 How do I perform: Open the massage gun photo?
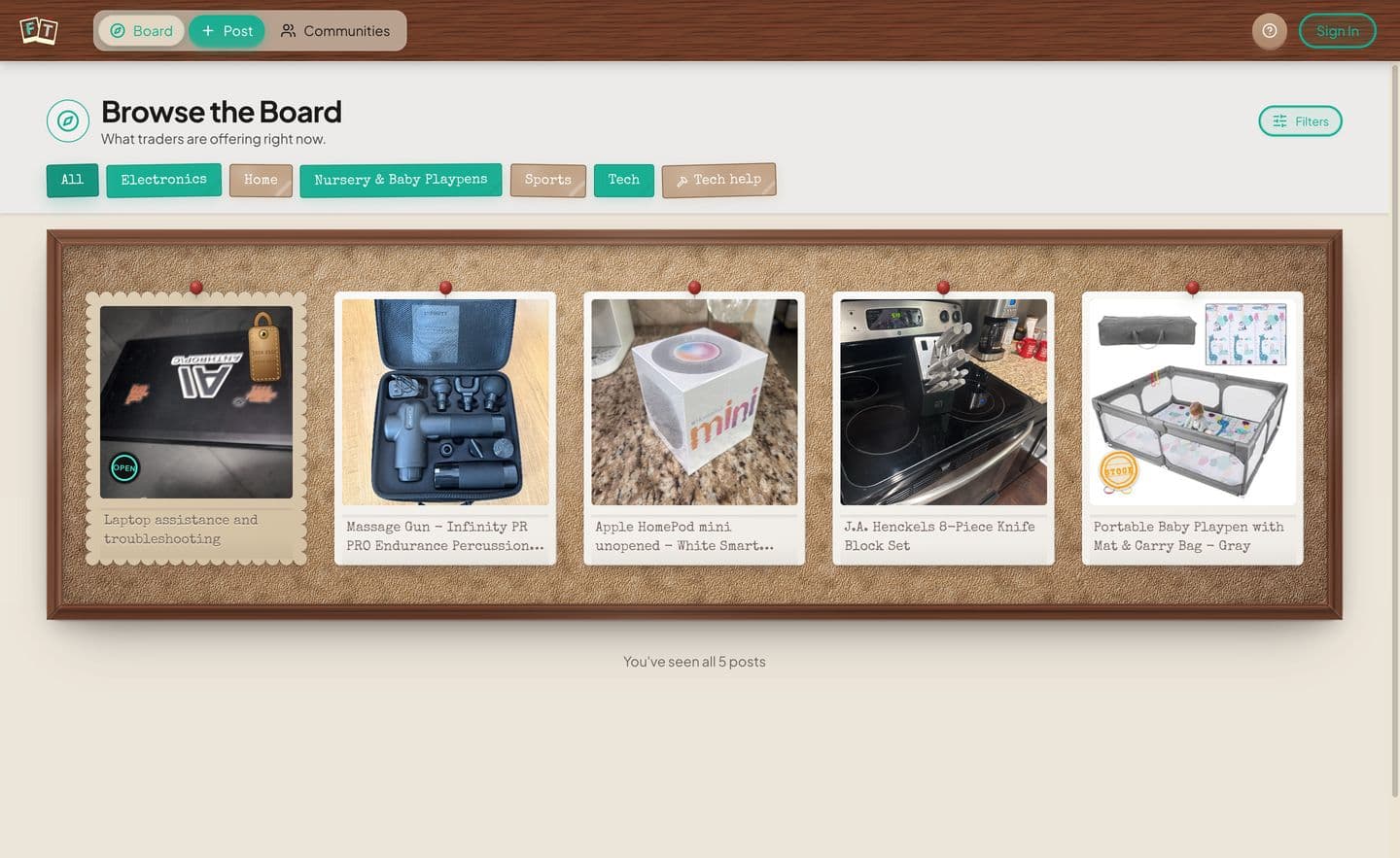[445, 402]
